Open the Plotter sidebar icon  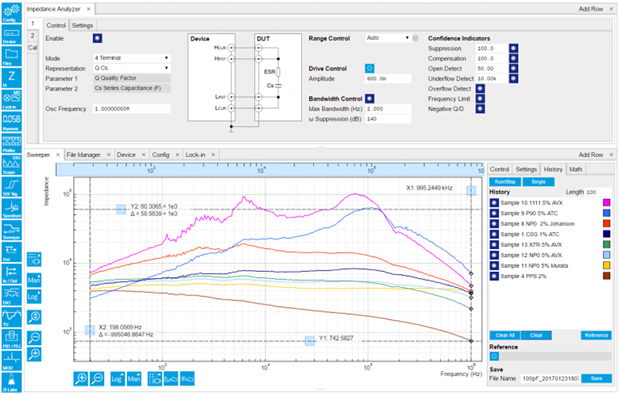(12, 143)
